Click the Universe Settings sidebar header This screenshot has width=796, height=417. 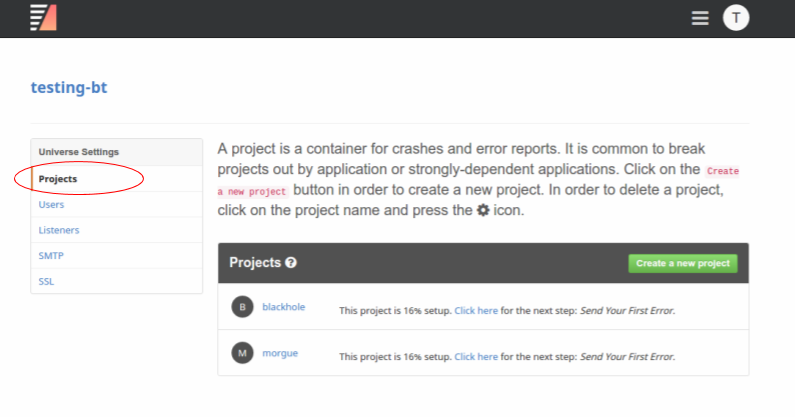79,152
